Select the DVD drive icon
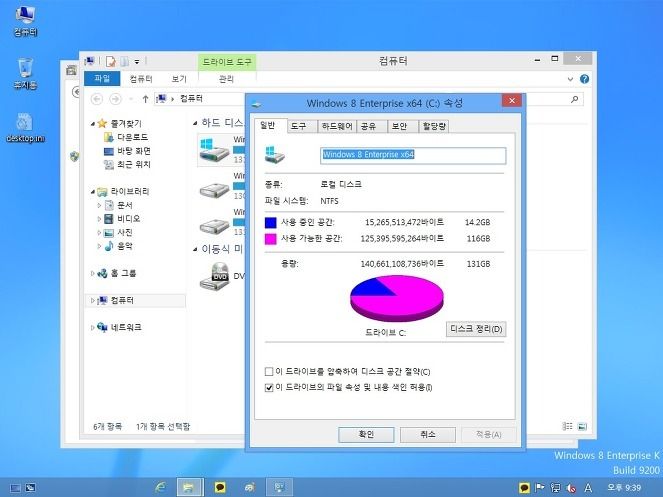 coord(215,276)
